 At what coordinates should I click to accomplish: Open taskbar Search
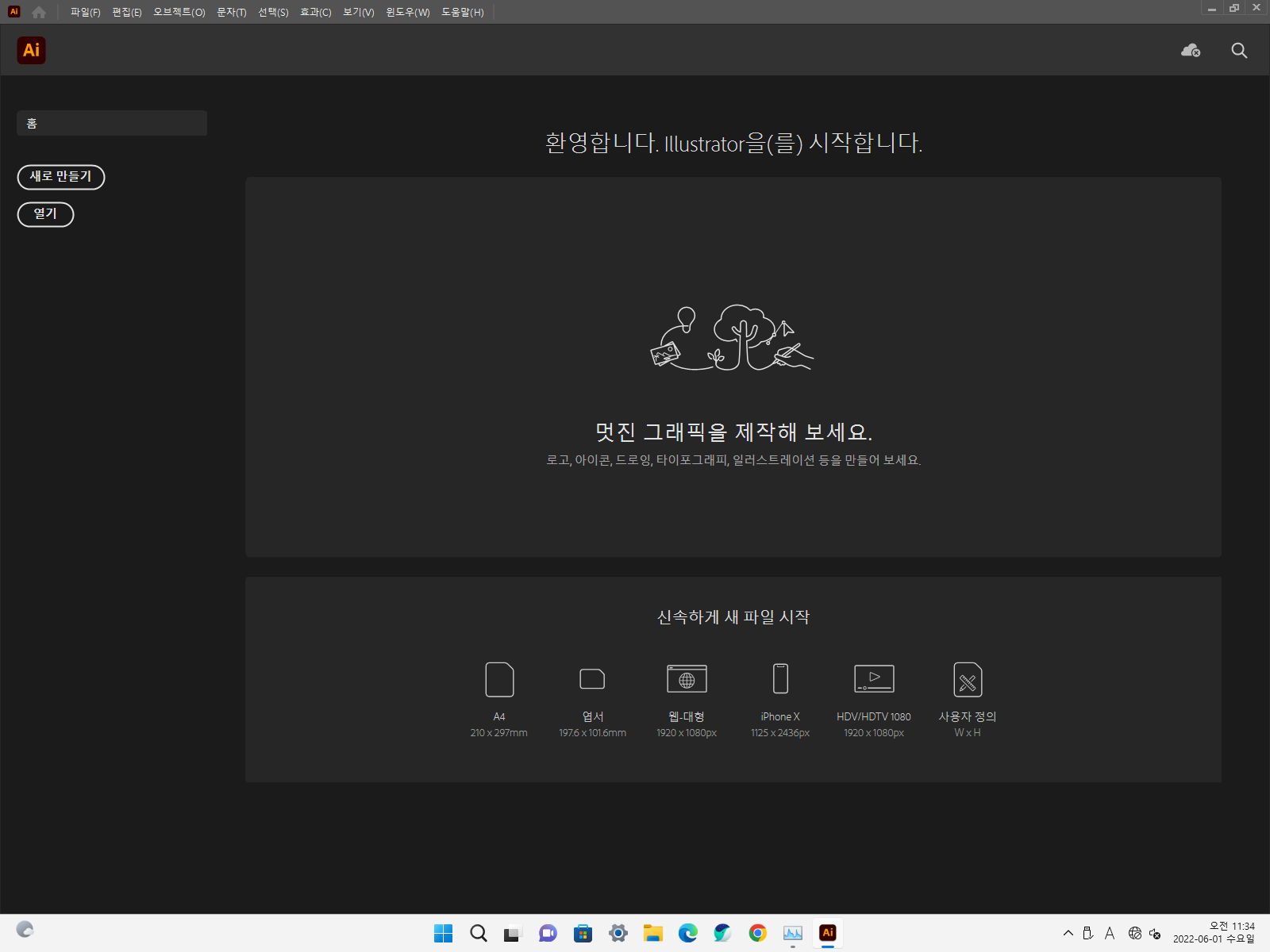pyautogui.click(x=479, y=933)
